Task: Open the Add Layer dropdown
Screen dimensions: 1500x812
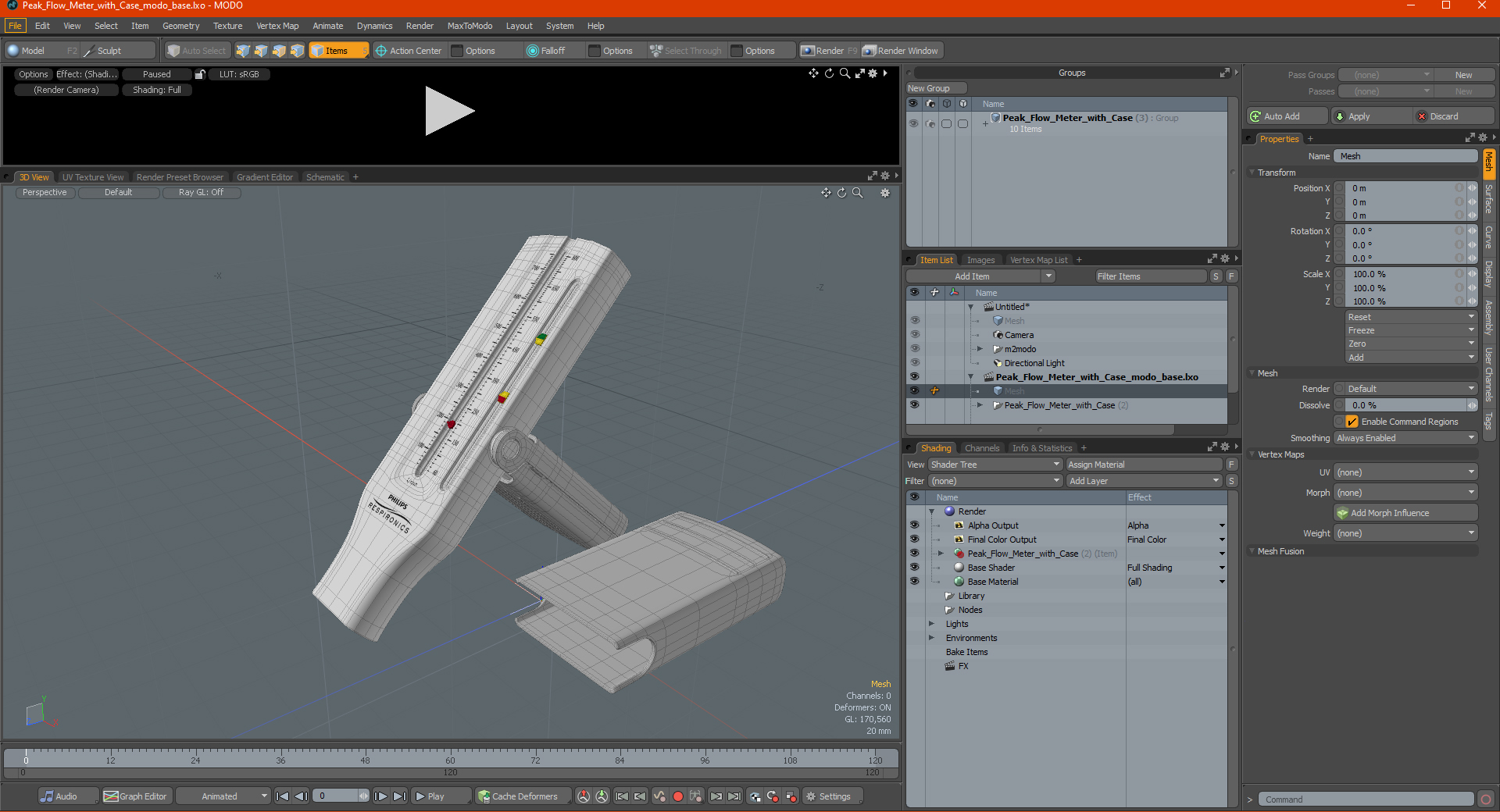Action: (x=1145, y=481)
